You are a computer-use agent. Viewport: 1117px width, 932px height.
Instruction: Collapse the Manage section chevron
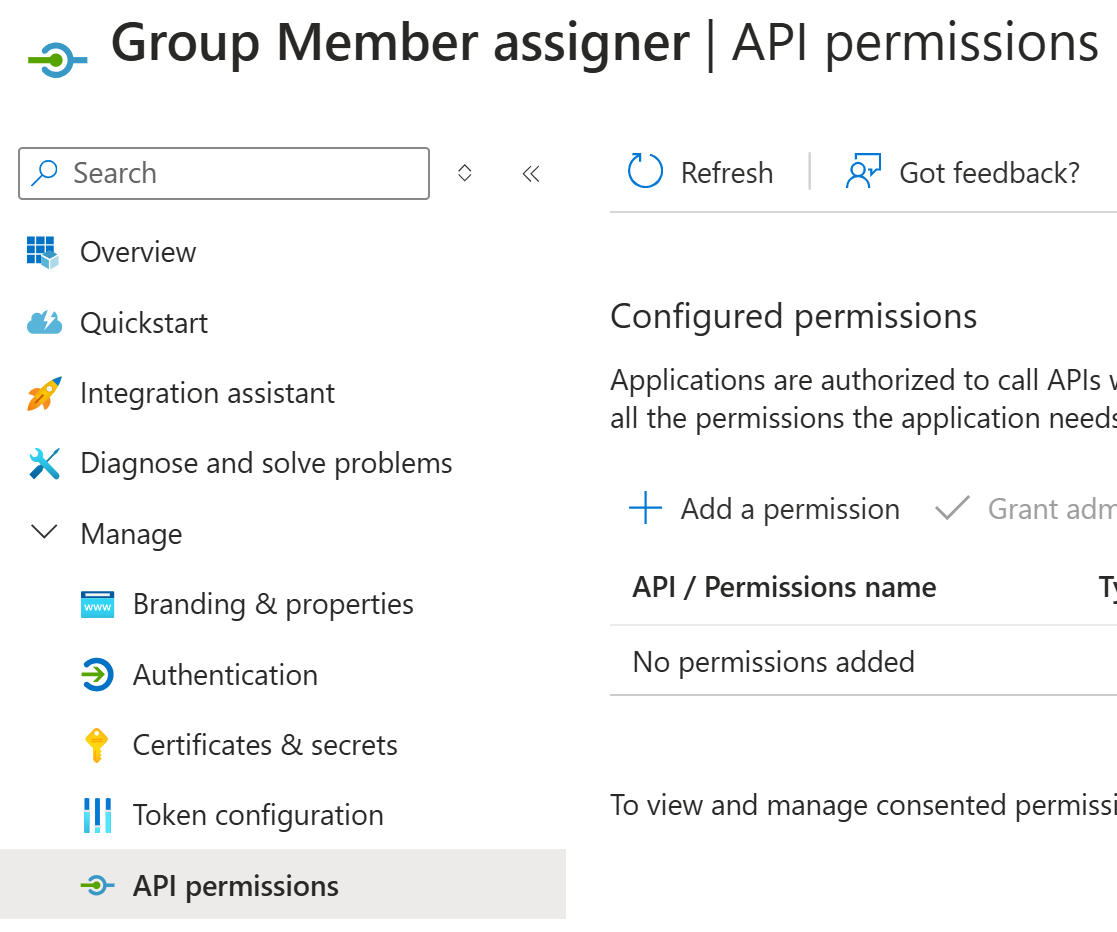click(x=44, y=532)
